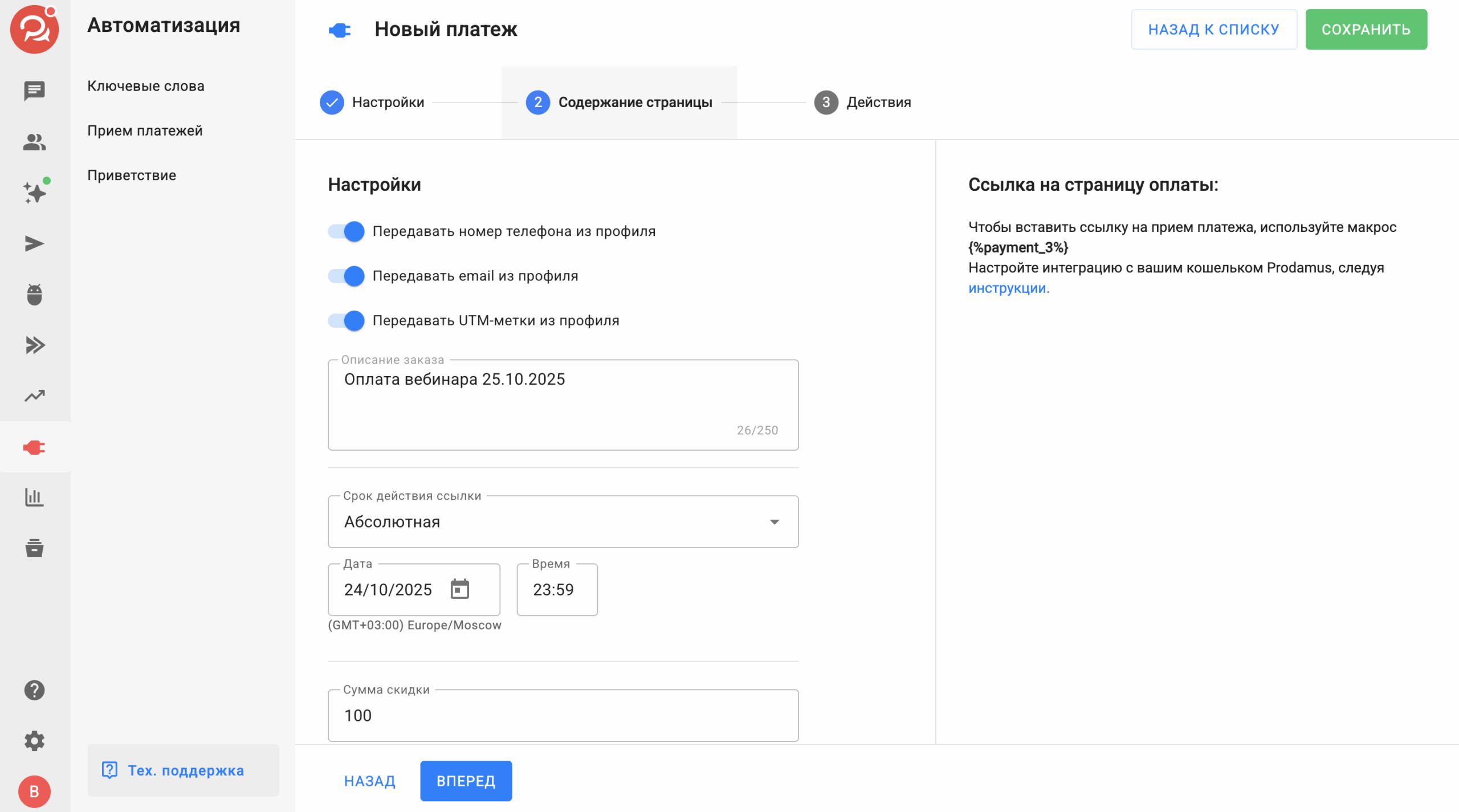
Task: Turn off passing UTM tags toggle
Action: pyautogui.click(x=347, y=320)
